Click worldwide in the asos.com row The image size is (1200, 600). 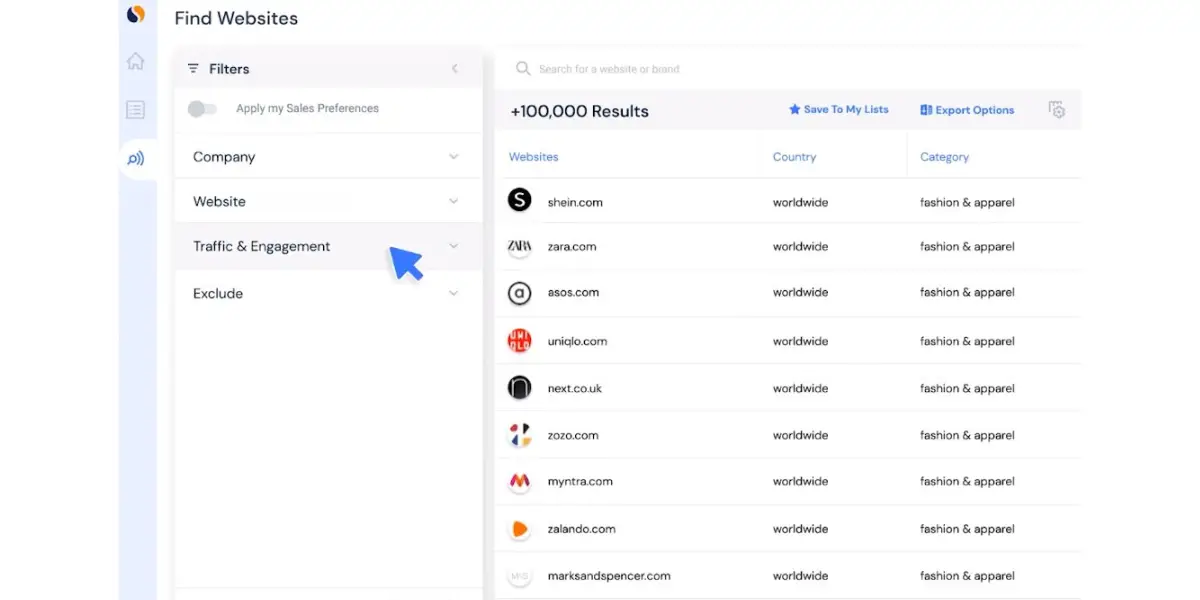(x=801, y=293)
